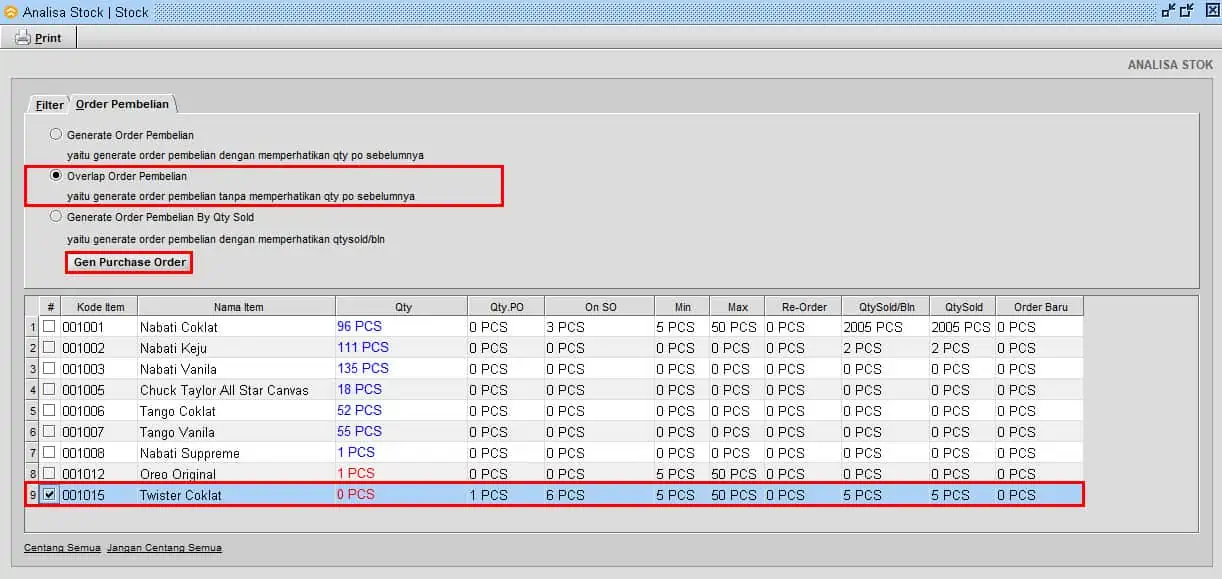This screenshot has width=1222, height=579.
Task: Enable the checkbox for Nabati Vanila
Action: tap(49, 369)
